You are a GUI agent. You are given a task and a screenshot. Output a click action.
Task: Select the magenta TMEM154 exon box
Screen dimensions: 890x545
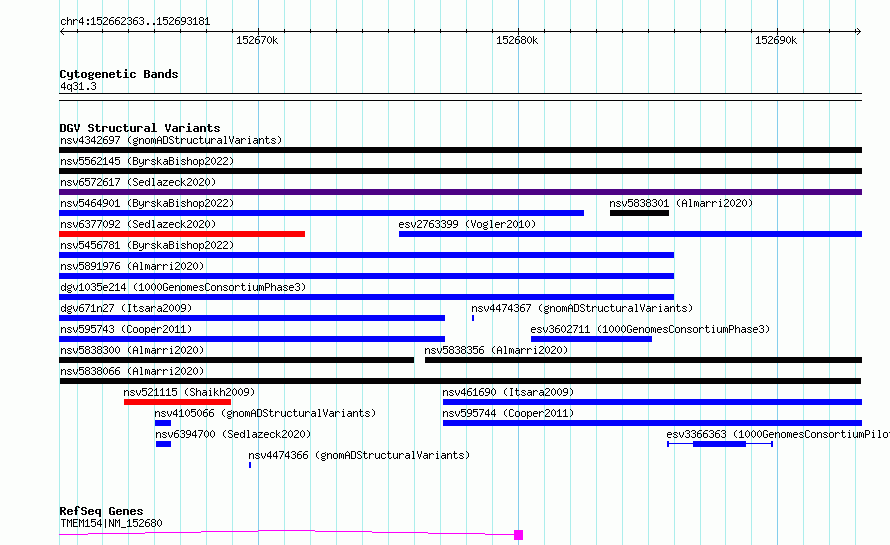coord(518,535)
